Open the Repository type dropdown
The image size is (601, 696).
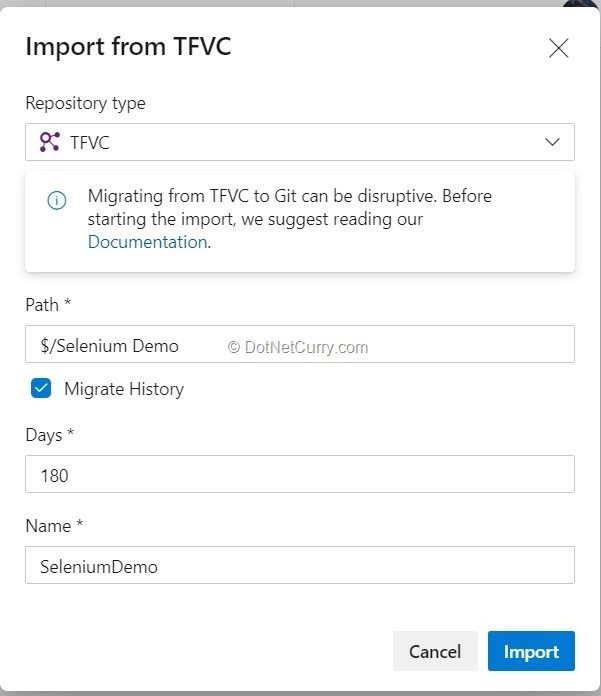point(300,142)
